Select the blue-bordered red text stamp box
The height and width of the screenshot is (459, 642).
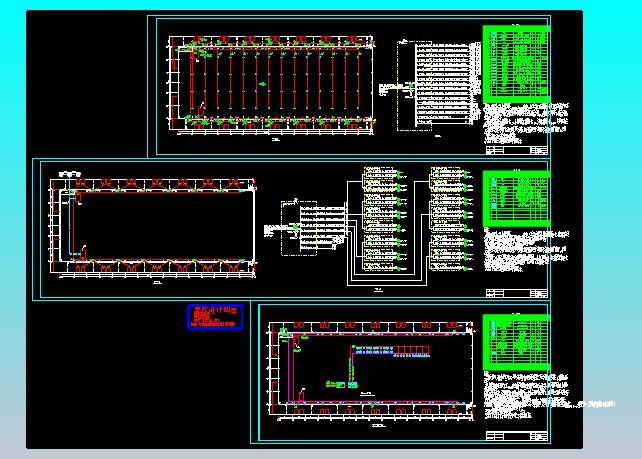tap(215, 317)
